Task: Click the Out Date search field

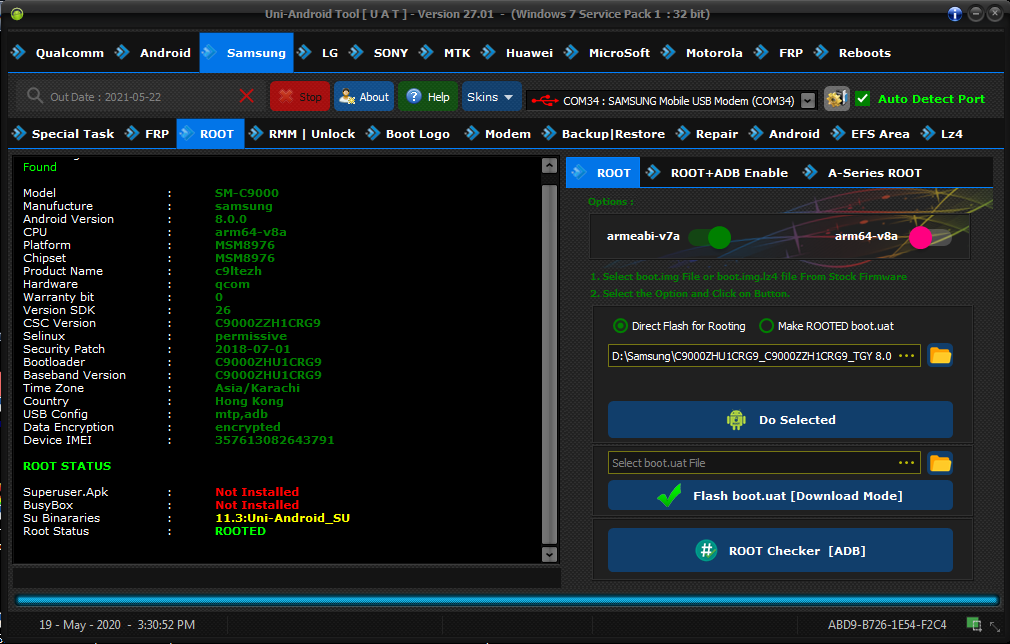Action: pos(138,97)
